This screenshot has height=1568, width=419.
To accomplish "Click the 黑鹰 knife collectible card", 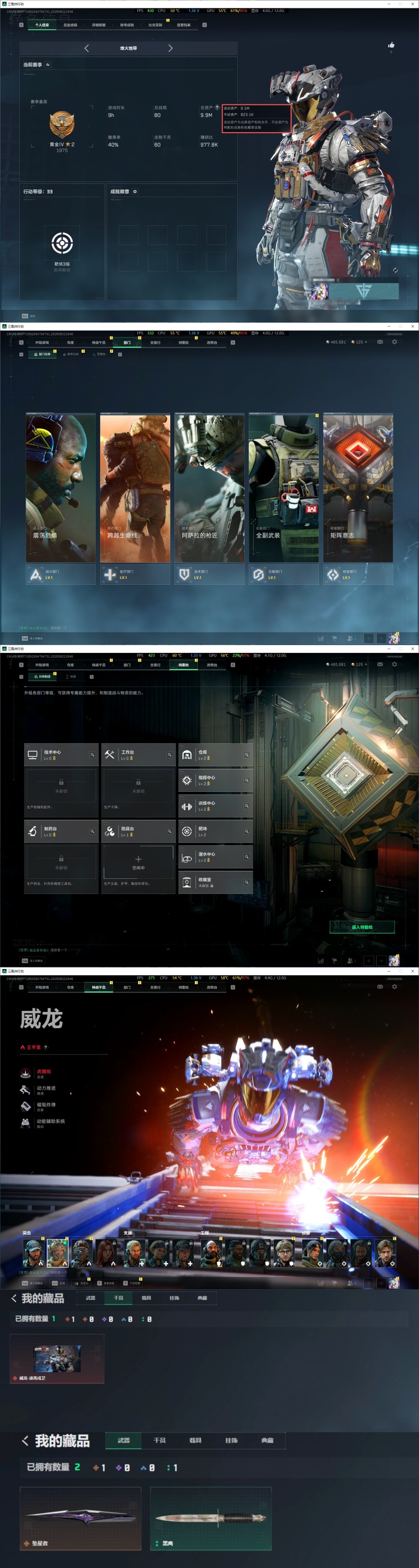I will (x=211, y=1518).
